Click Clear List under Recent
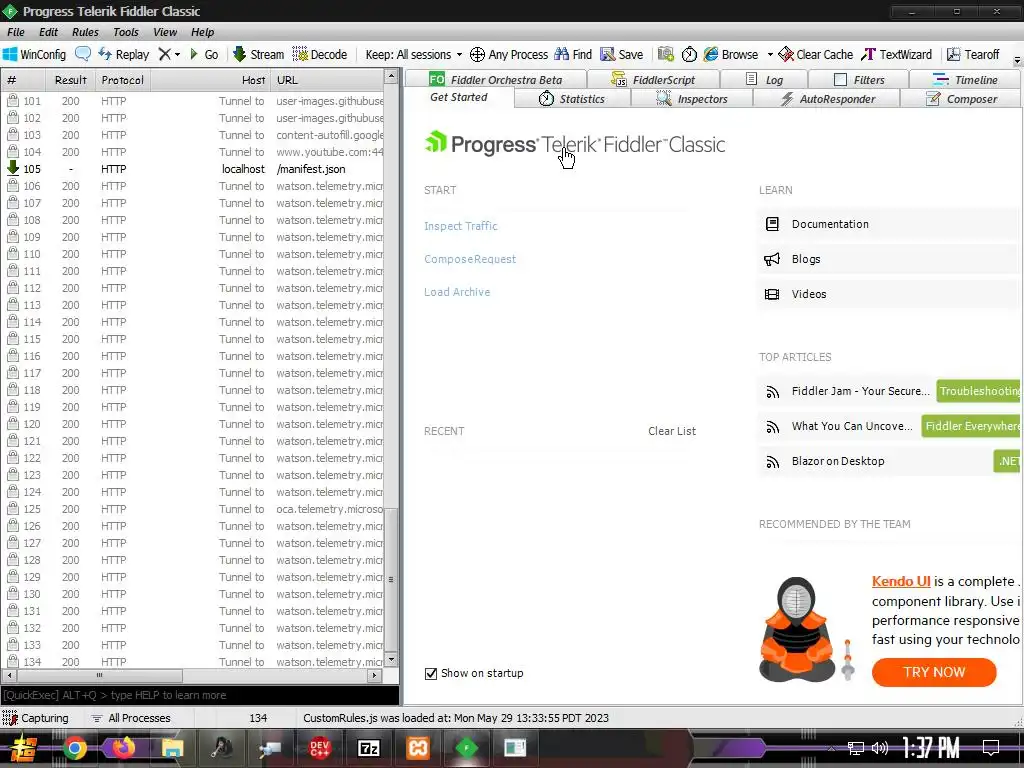Screen dimensions: 1024x768 [671, 431]
